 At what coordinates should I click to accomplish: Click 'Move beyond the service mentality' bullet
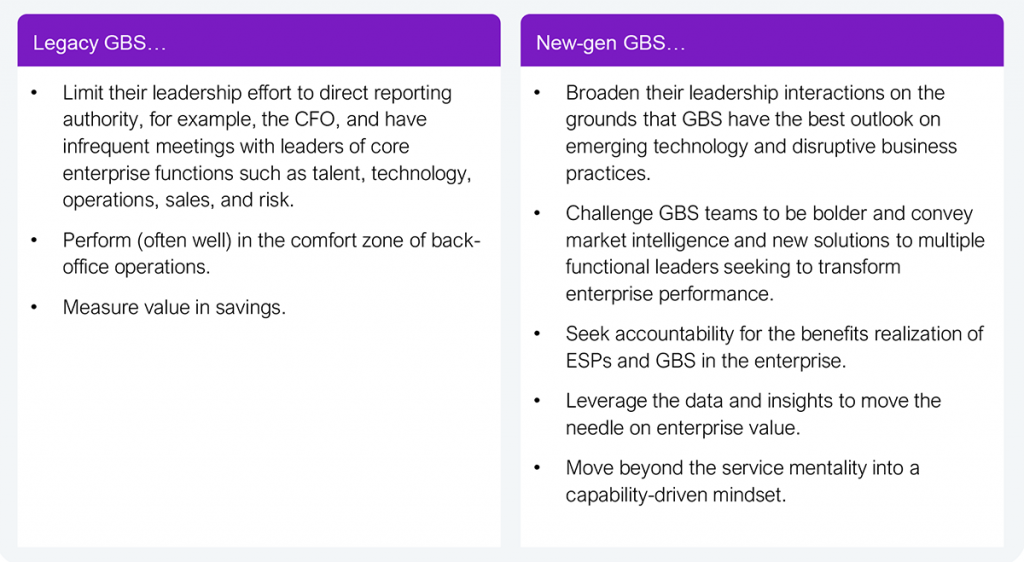tap(742, 481)
